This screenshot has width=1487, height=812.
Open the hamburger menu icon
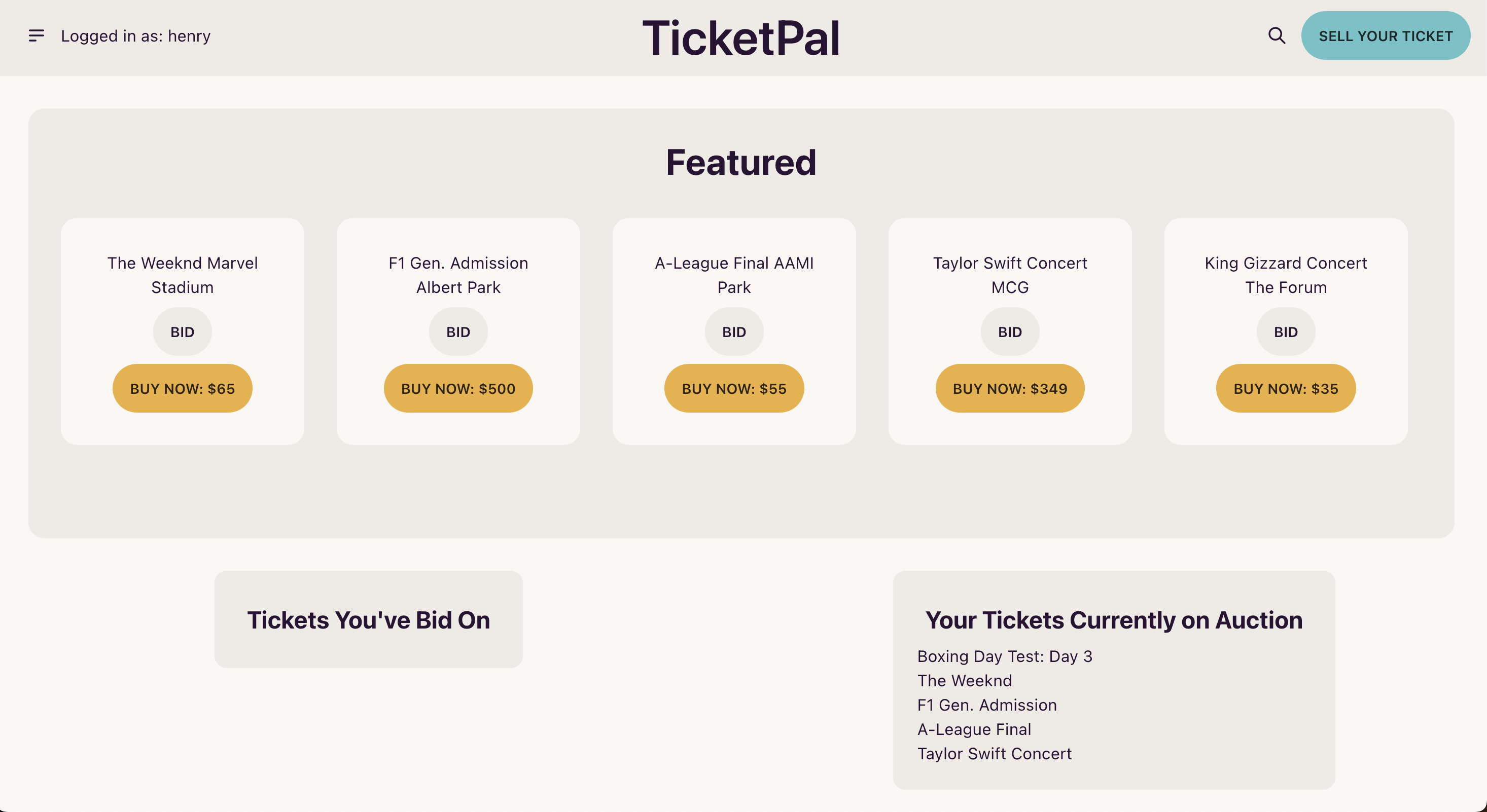(37, 36)
